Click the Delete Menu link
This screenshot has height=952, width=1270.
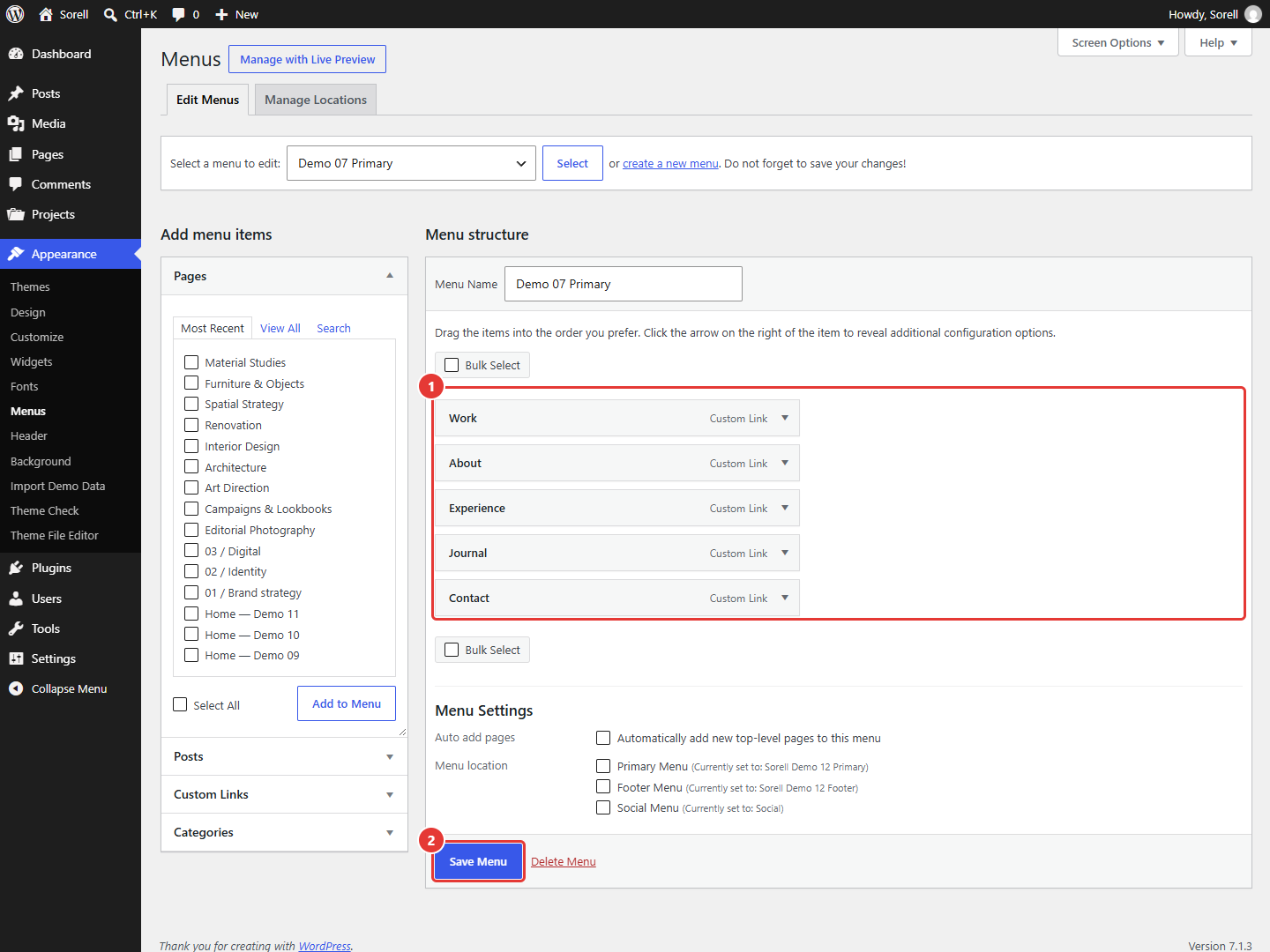point(564,861)
